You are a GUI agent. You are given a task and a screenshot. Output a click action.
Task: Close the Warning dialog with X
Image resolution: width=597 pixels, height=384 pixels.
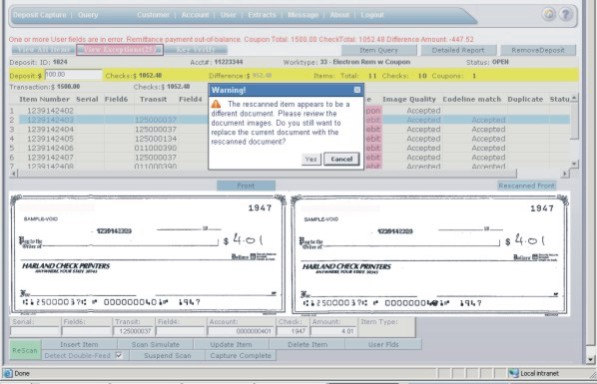pyautogui.click(x=357, y=90)
